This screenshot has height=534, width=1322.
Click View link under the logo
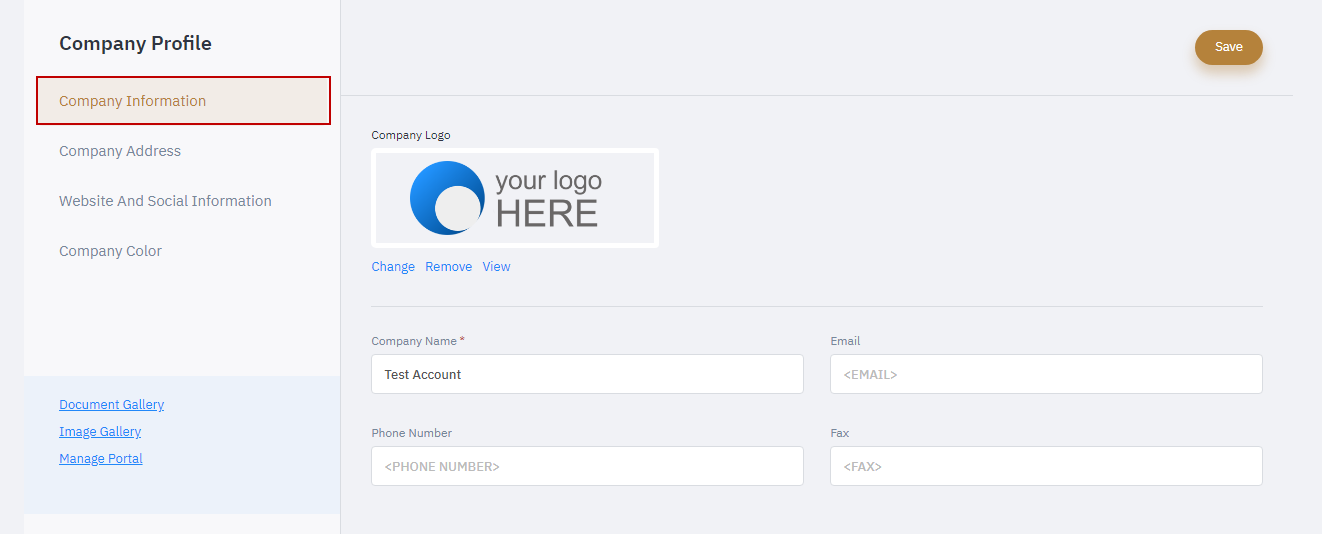point(496,267)
